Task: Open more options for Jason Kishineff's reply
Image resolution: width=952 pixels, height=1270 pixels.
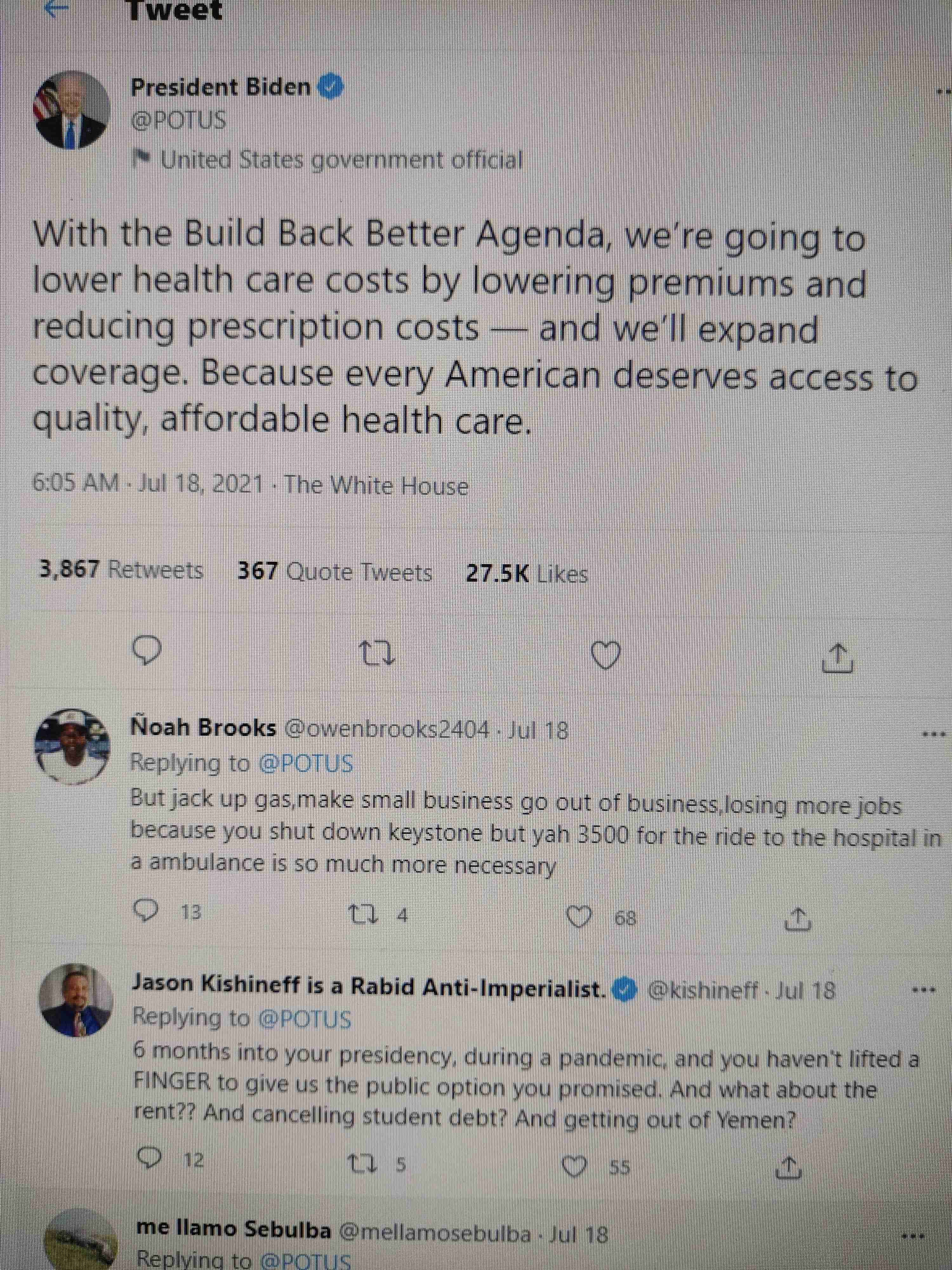Action: point(925,990)
